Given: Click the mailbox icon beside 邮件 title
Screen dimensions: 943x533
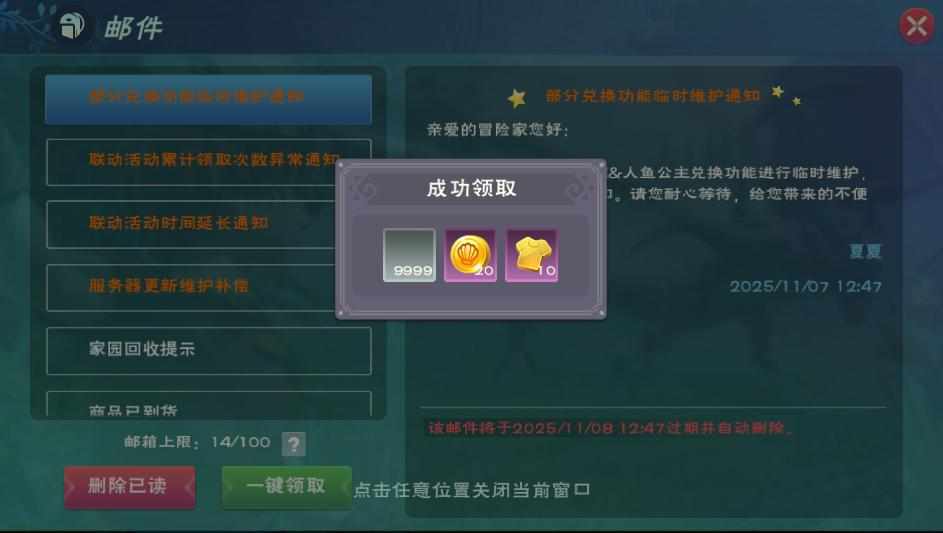Looking at the screenshot, I should click(x=72, y=25).
